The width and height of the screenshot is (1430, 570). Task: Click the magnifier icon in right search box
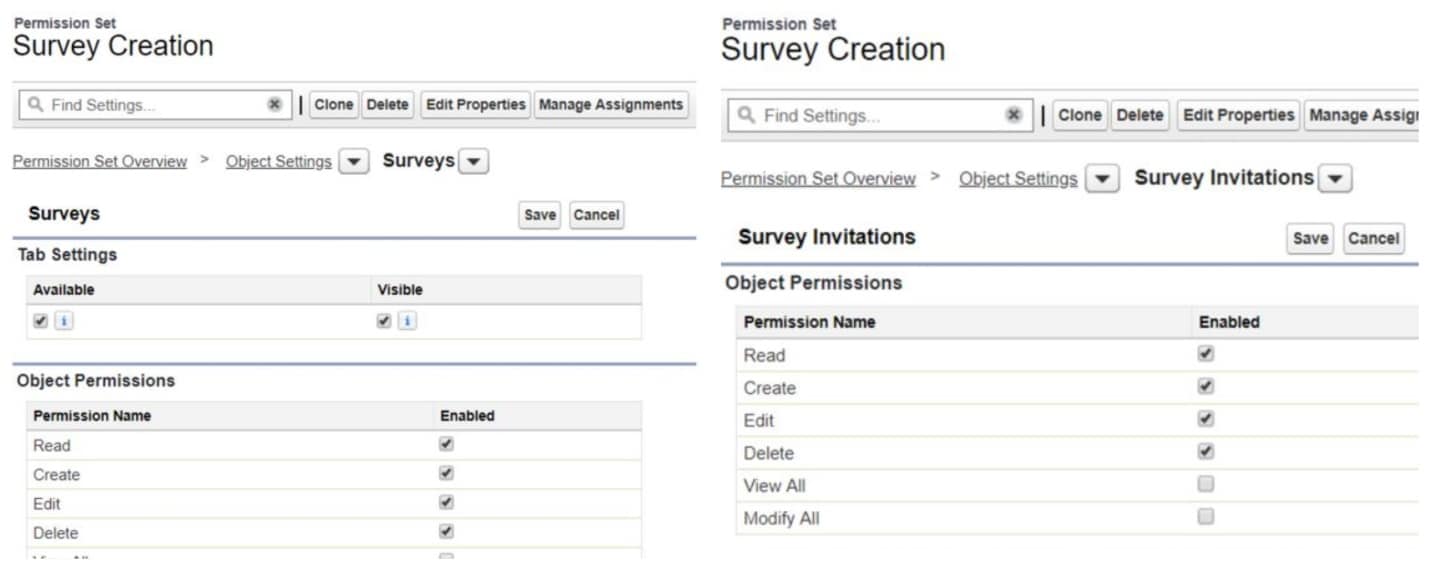(x=746, y=115)
